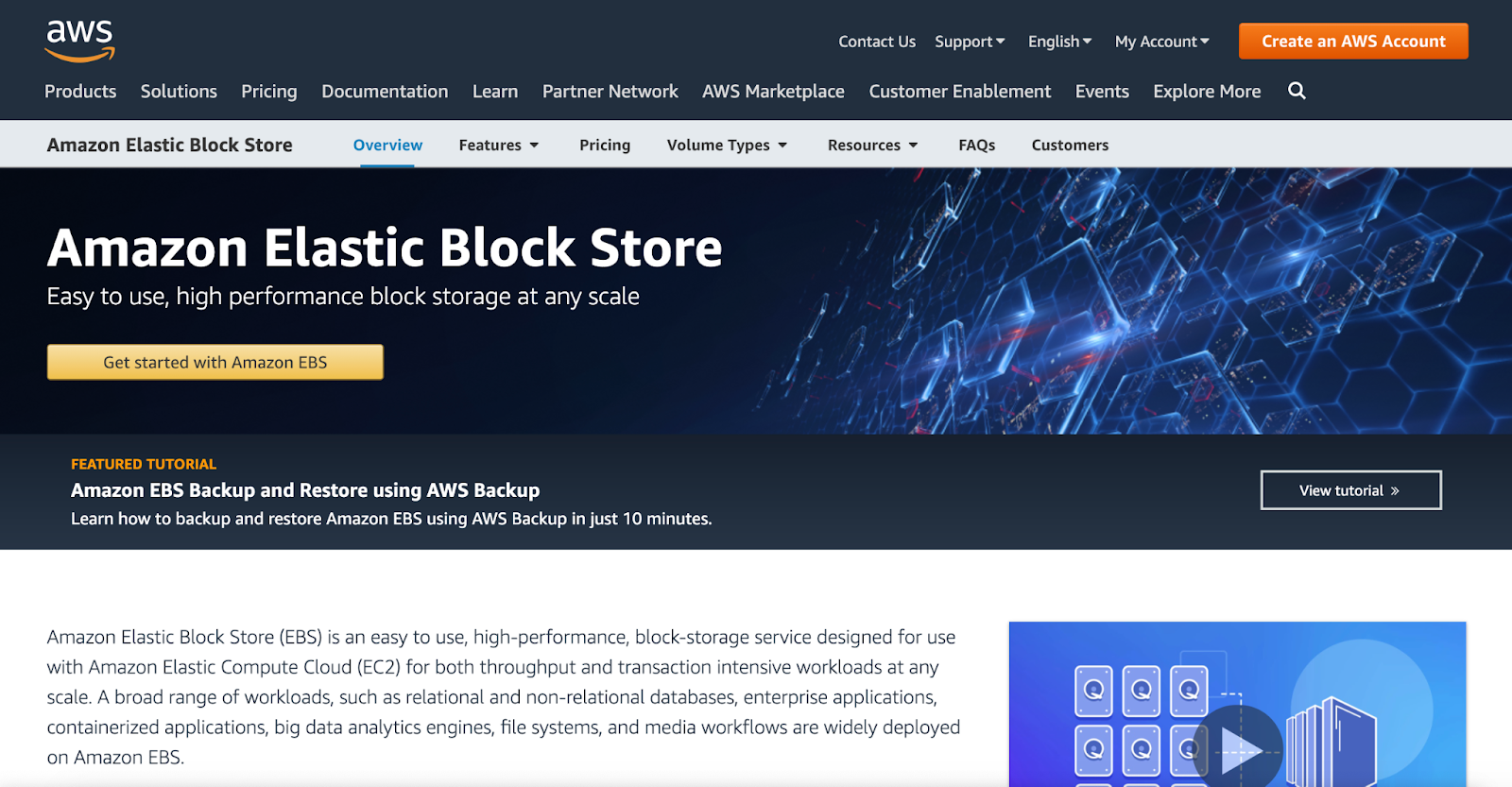The height and width of the screenshot is (787, 1512).
Task: Open the Explore More menu
Action: pos(1207,92)
